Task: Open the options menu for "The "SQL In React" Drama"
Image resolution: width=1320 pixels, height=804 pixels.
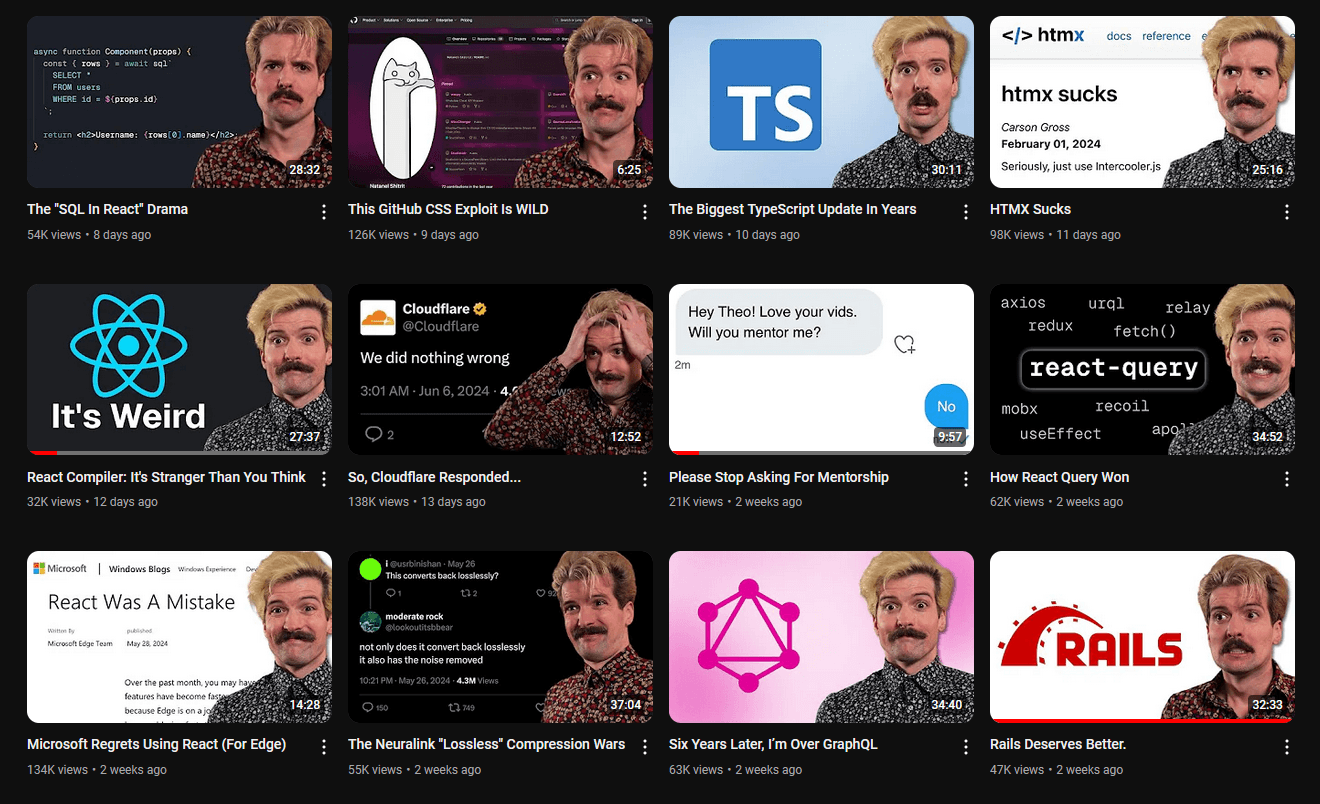Action: pyautogui.click(x=322, y=211)
